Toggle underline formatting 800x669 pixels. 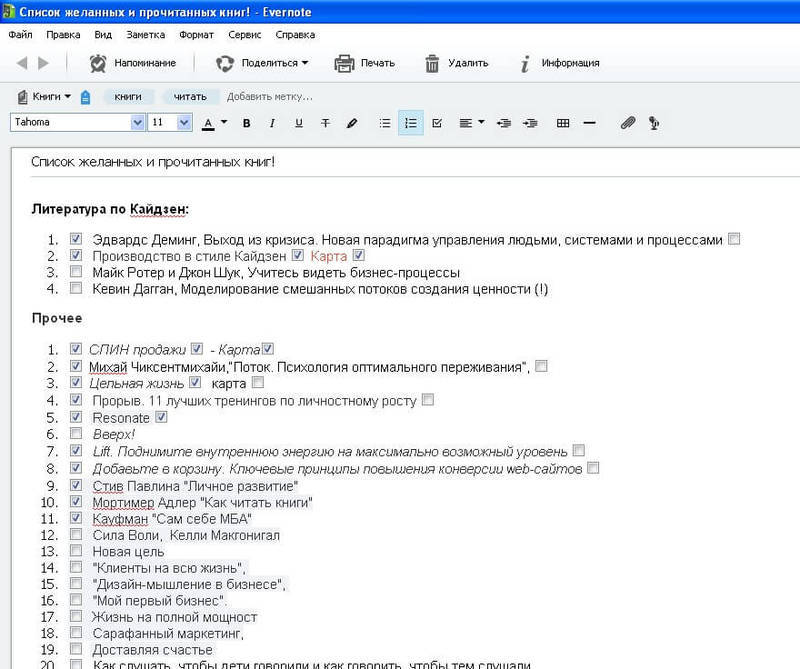click(299, 123)
